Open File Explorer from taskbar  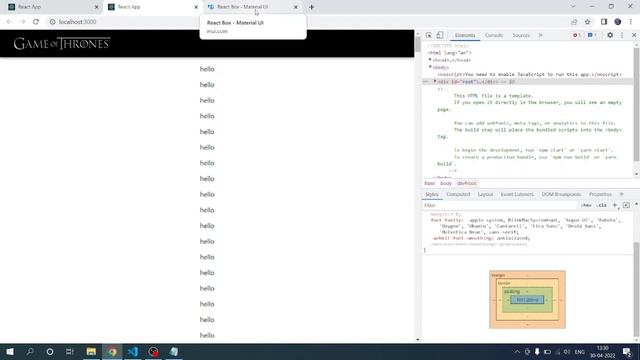pos(91,351)
